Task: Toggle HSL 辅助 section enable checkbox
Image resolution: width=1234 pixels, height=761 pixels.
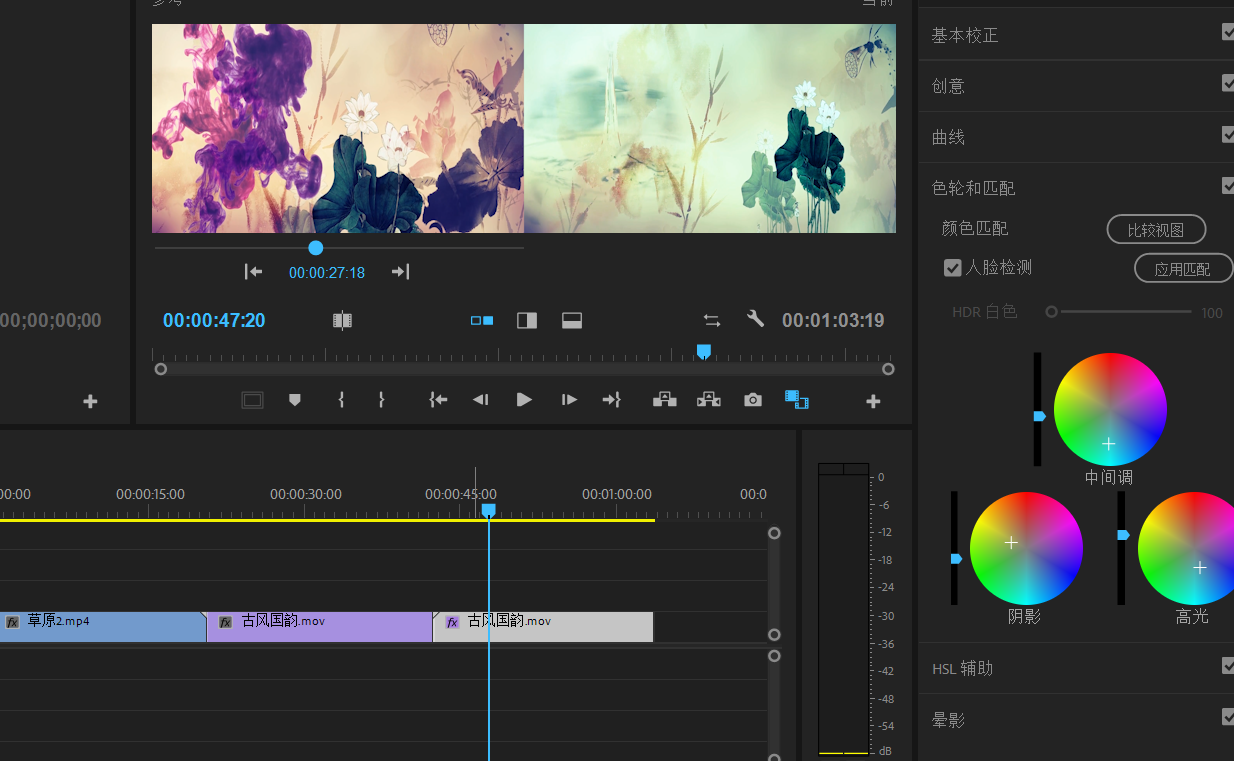Action: pyautogui.click(x=1228, y=665)
